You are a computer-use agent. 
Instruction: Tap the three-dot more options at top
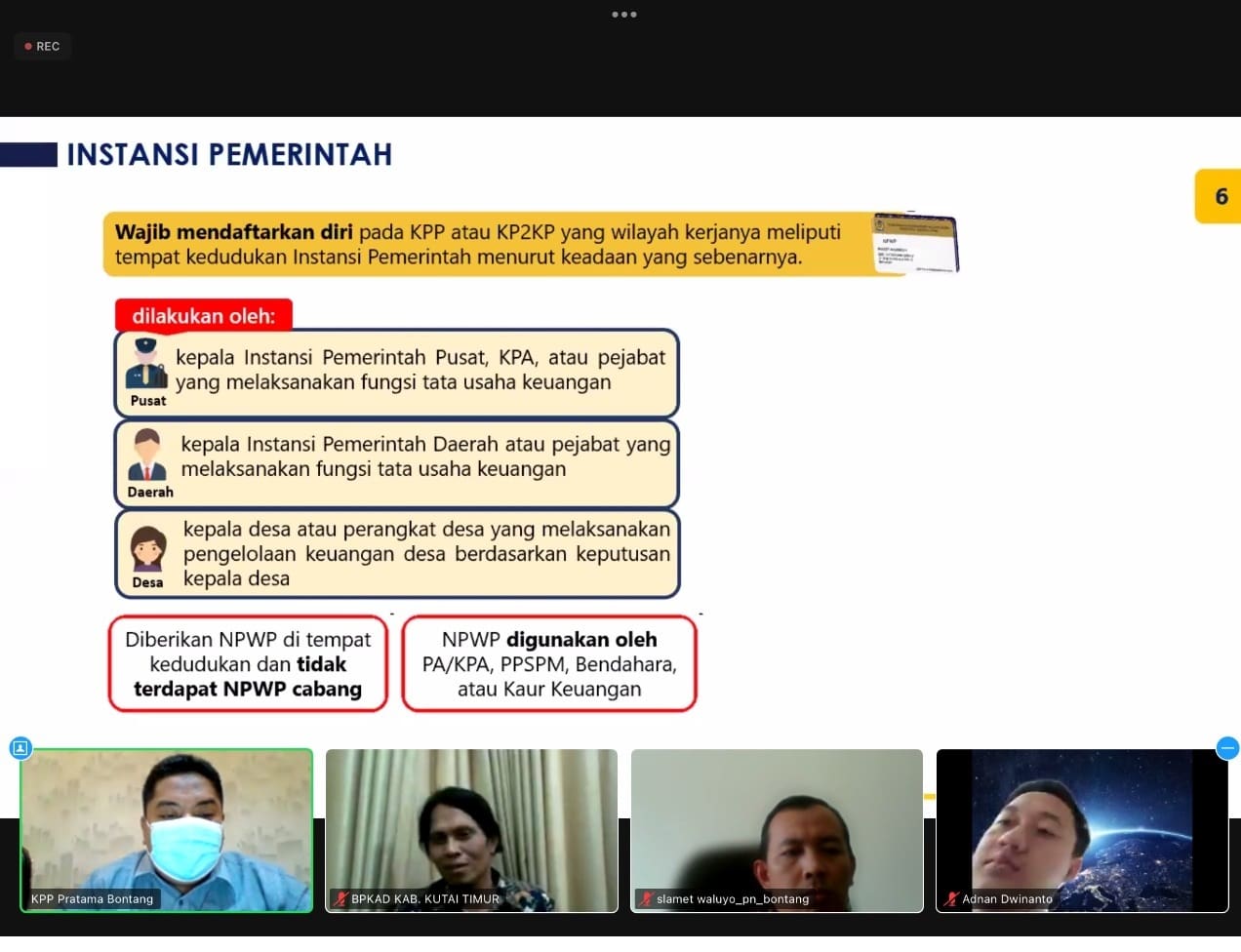pyautogui.click(x=623, y=15)
